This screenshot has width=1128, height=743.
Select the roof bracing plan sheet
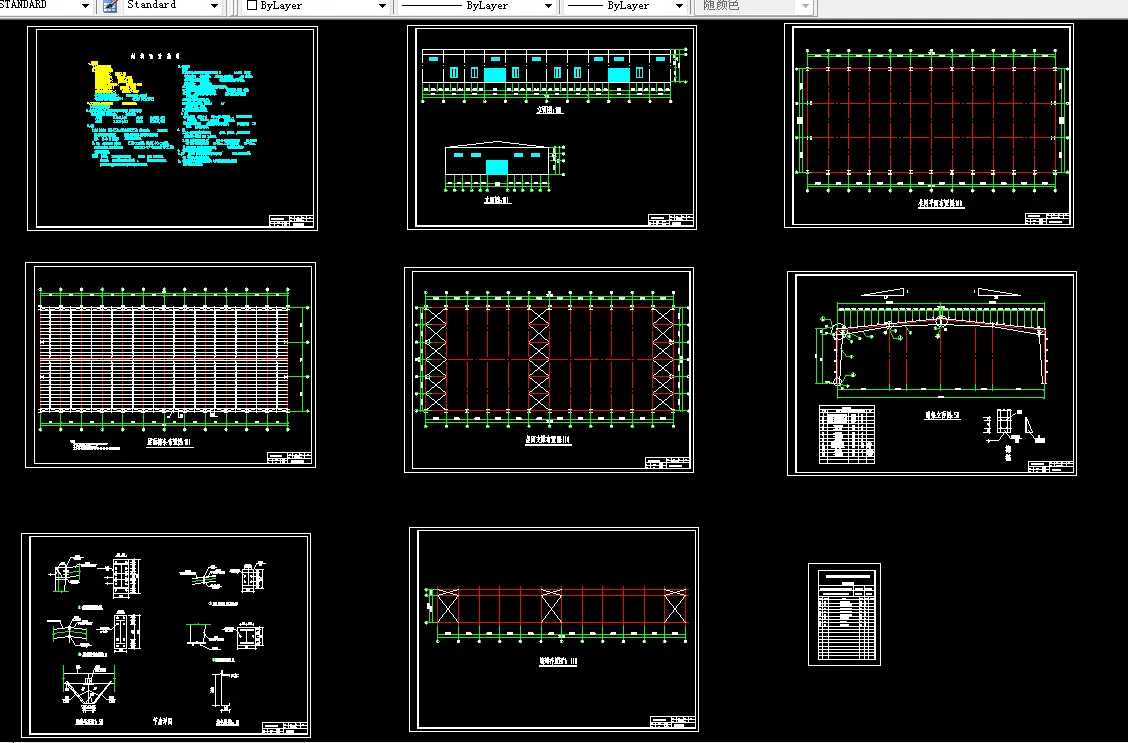pyautogui.click(x=549, y=370)
